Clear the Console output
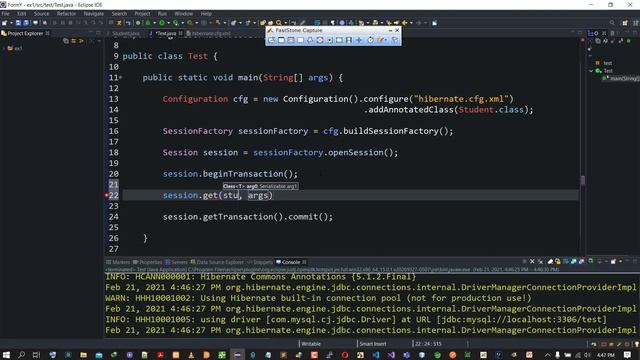Screen dimensions: 640x360 550,262
